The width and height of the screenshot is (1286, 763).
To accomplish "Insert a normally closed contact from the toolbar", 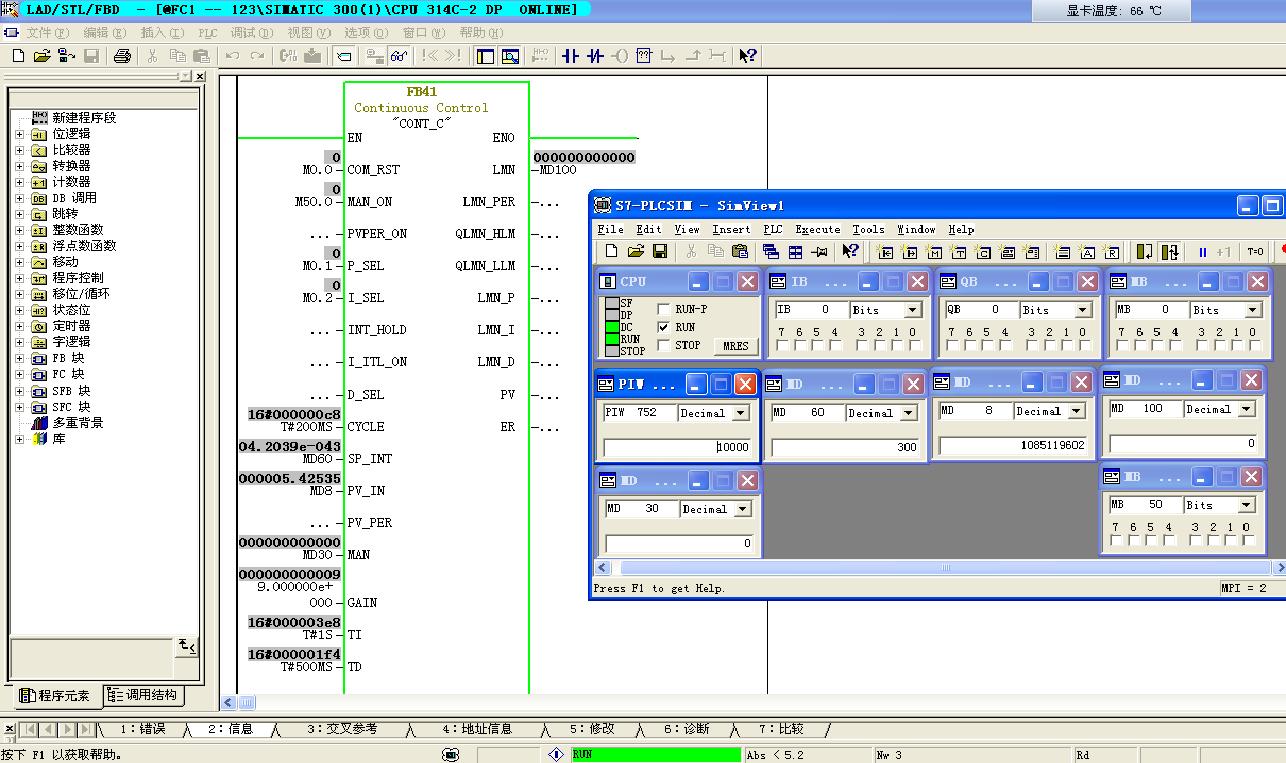I will tap(595, 56).
